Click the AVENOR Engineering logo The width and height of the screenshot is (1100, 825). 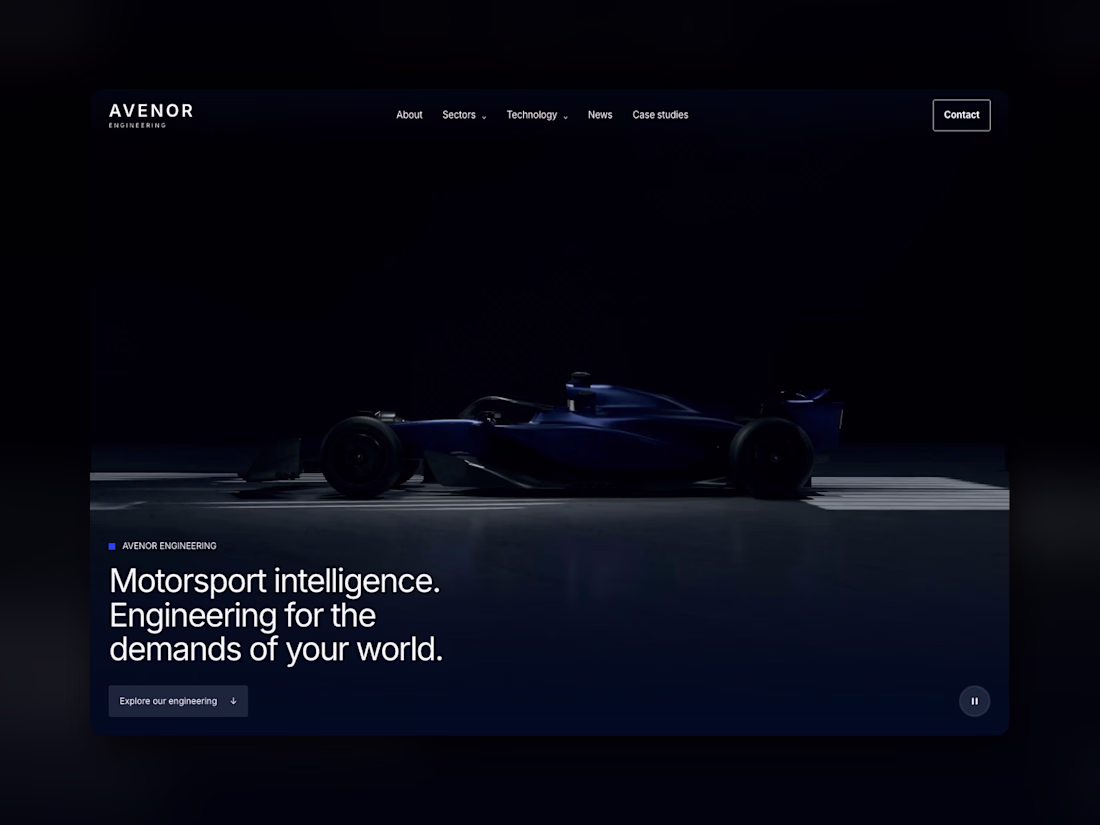click(x=151, y=116)
